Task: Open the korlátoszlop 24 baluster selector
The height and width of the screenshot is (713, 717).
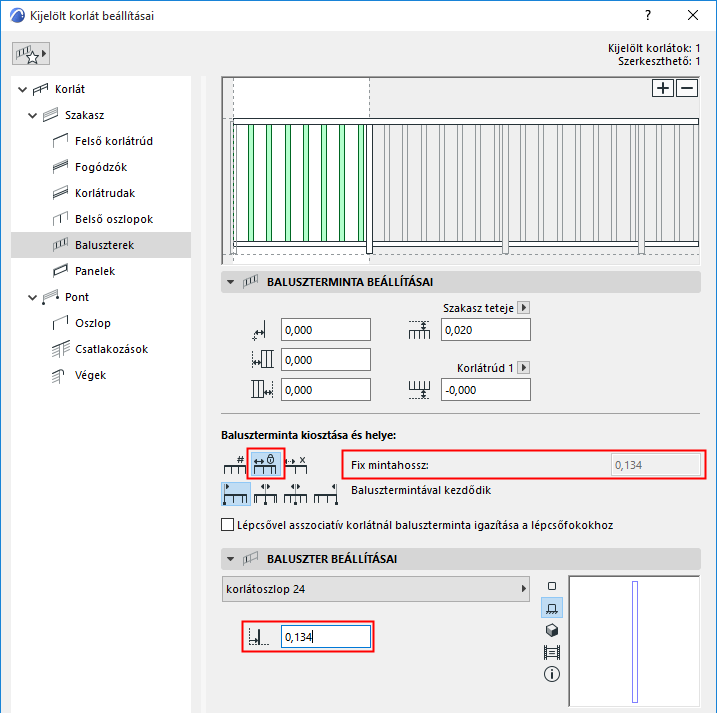Action: (x=375, y=589)
